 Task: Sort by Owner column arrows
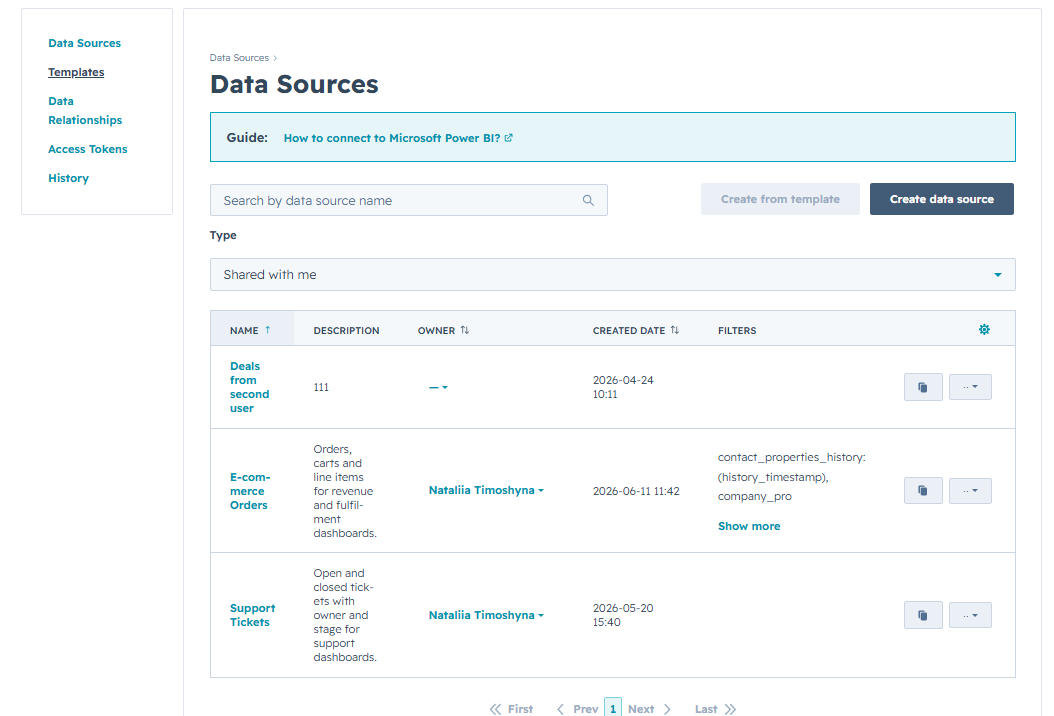point(464,330)
